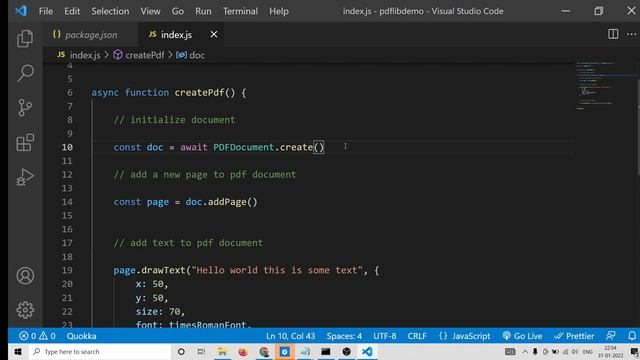Viewport: 640px width, 360px height.
Task: Click the errors count icon in status bar
Action: coord(28,336)
